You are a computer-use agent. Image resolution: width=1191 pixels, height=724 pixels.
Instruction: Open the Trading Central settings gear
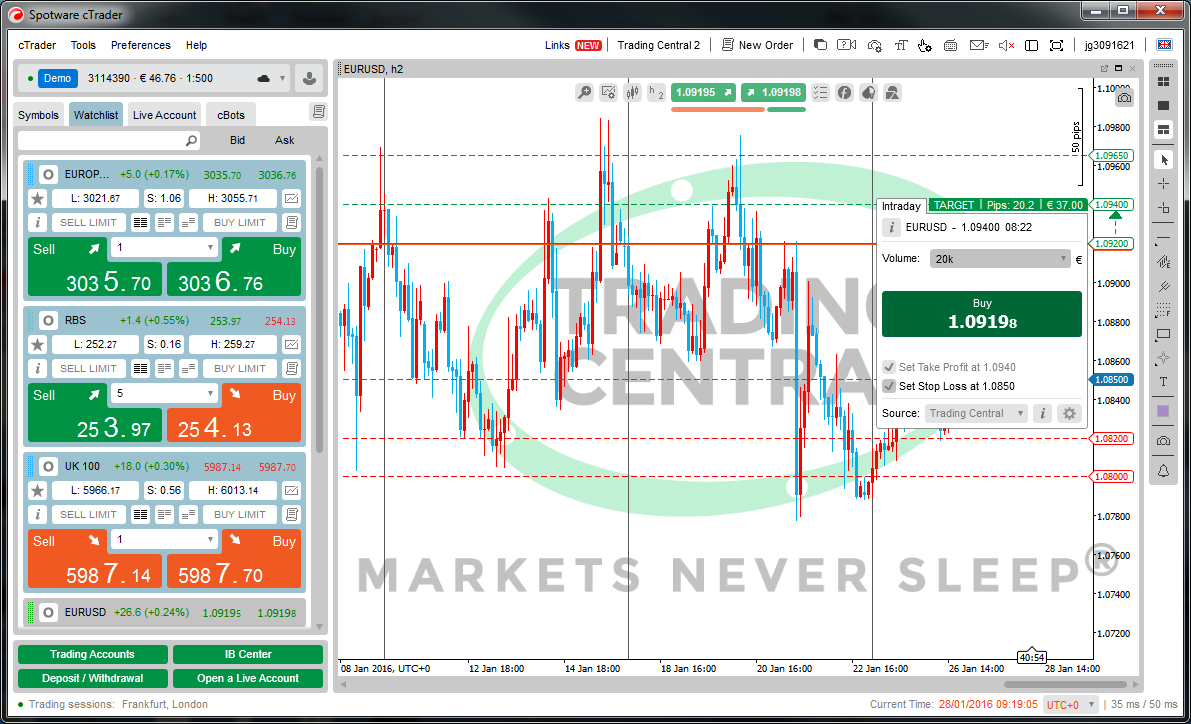tap(1069, 413)
